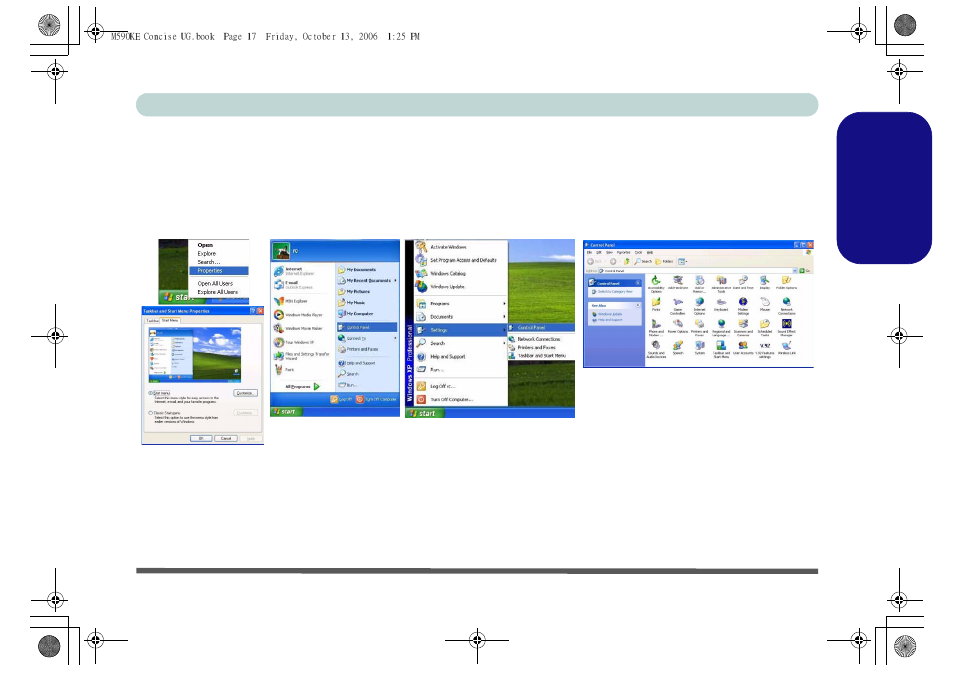954x673 pixels.
Task: Select Control Panel in Settings submenu
Action: (x=541, y=327)
